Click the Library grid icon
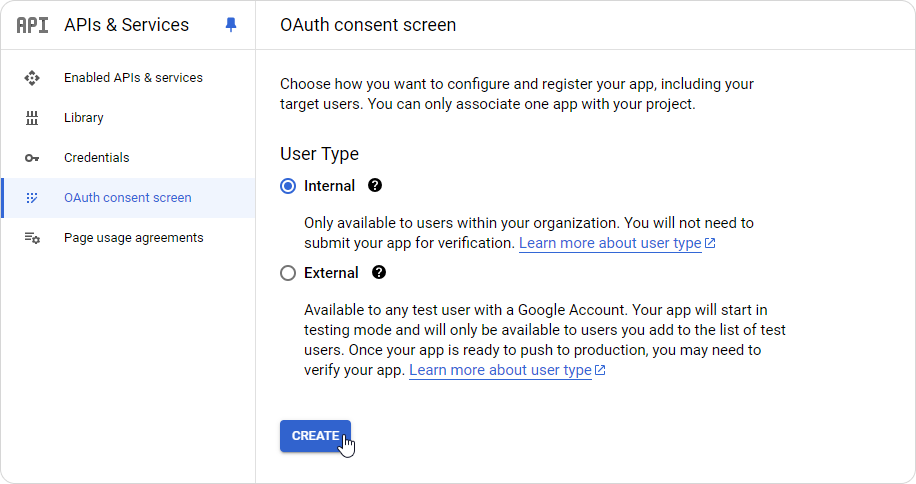This screenshot has height=484, width=916. pyautogui.click(x=32, y=118)
